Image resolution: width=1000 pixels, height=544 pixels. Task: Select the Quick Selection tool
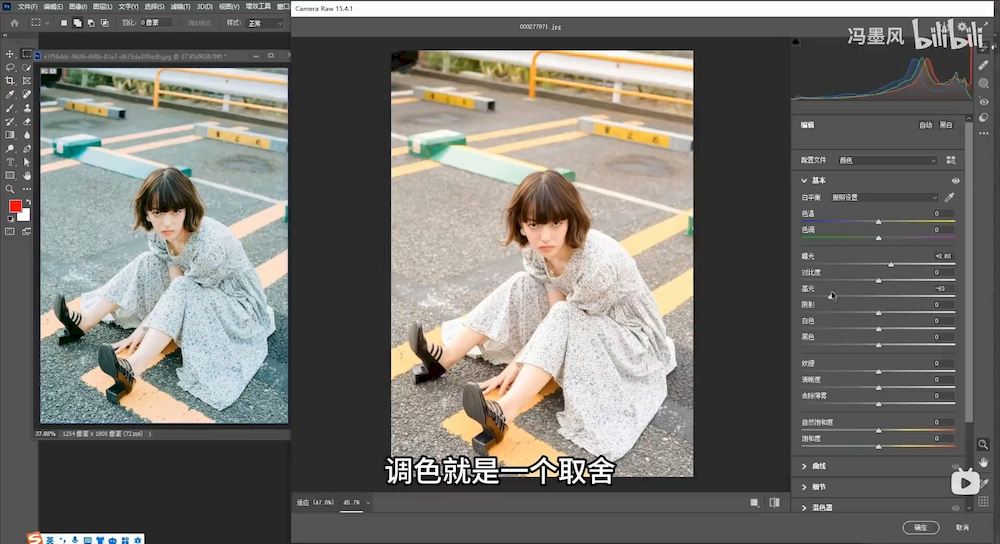[x=26, y=67]
